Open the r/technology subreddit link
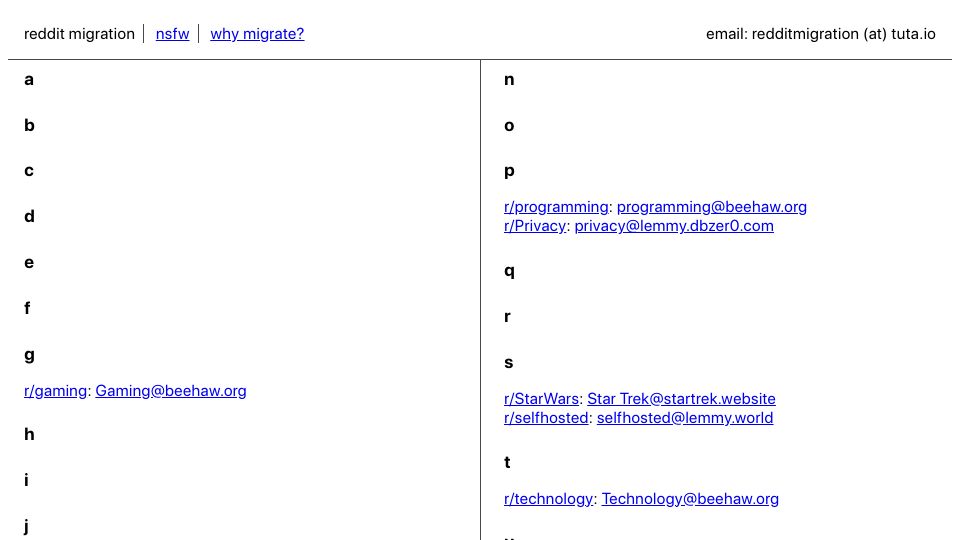 tap(549, 499)
